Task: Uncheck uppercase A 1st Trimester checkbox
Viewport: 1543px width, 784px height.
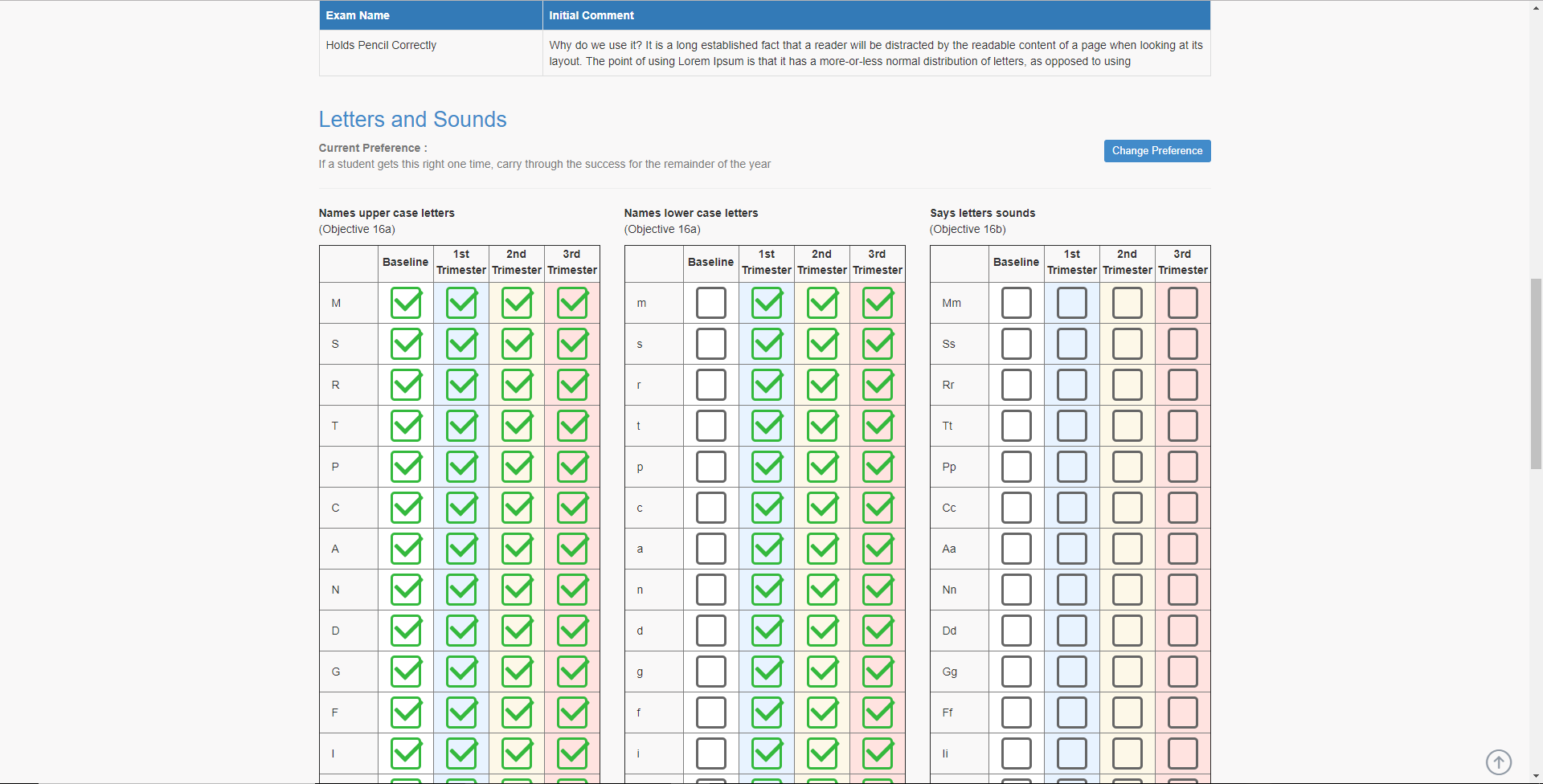Action: pyautogui.click(x=461, y=549)
